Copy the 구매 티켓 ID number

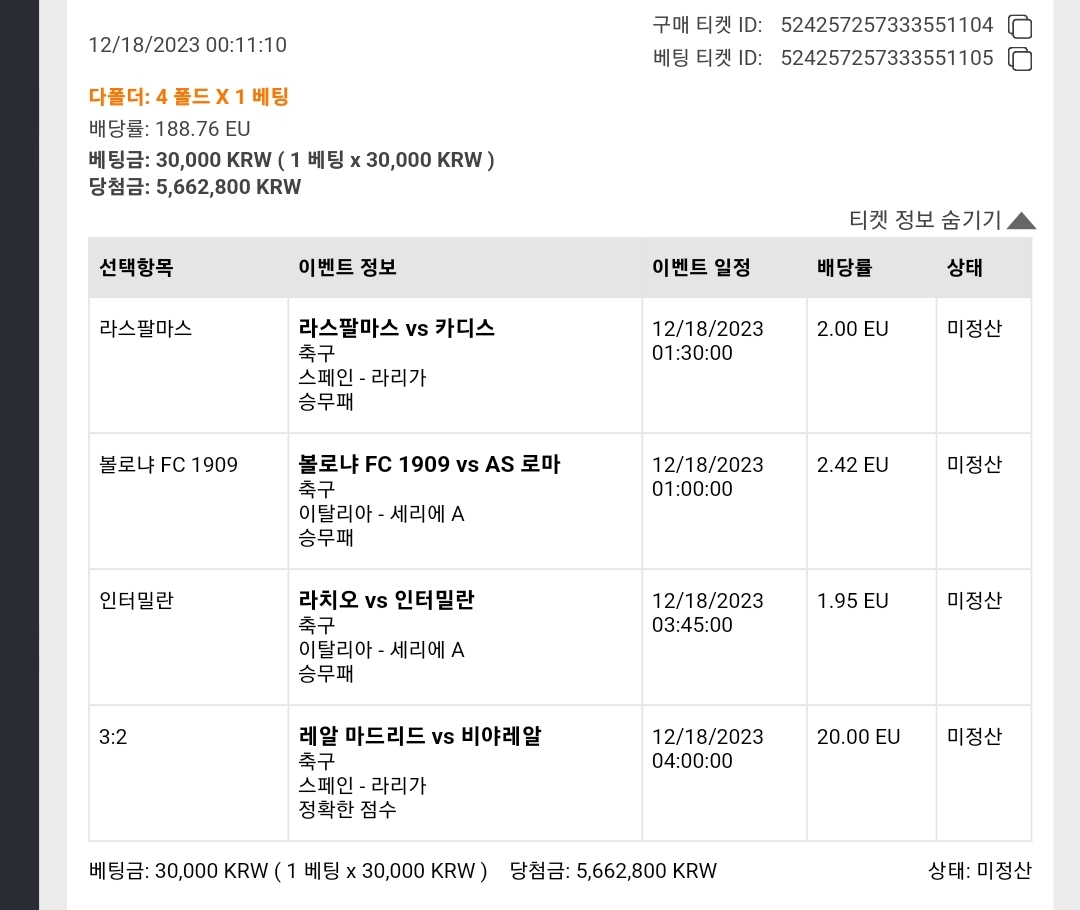(x=1019, y=26)
